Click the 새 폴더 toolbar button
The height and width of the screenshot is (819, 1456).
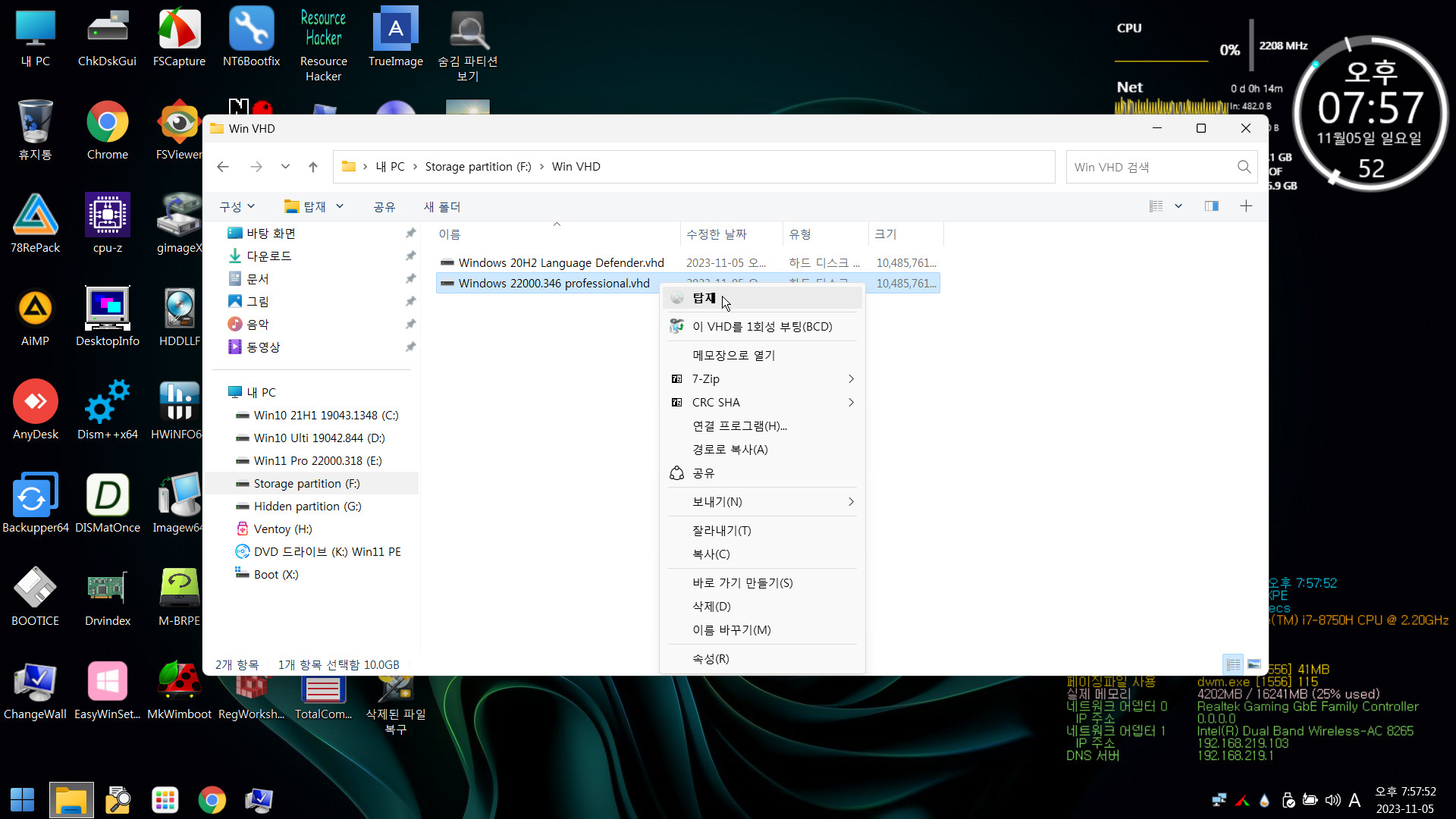pyautogui.click(x=442, y=206)
